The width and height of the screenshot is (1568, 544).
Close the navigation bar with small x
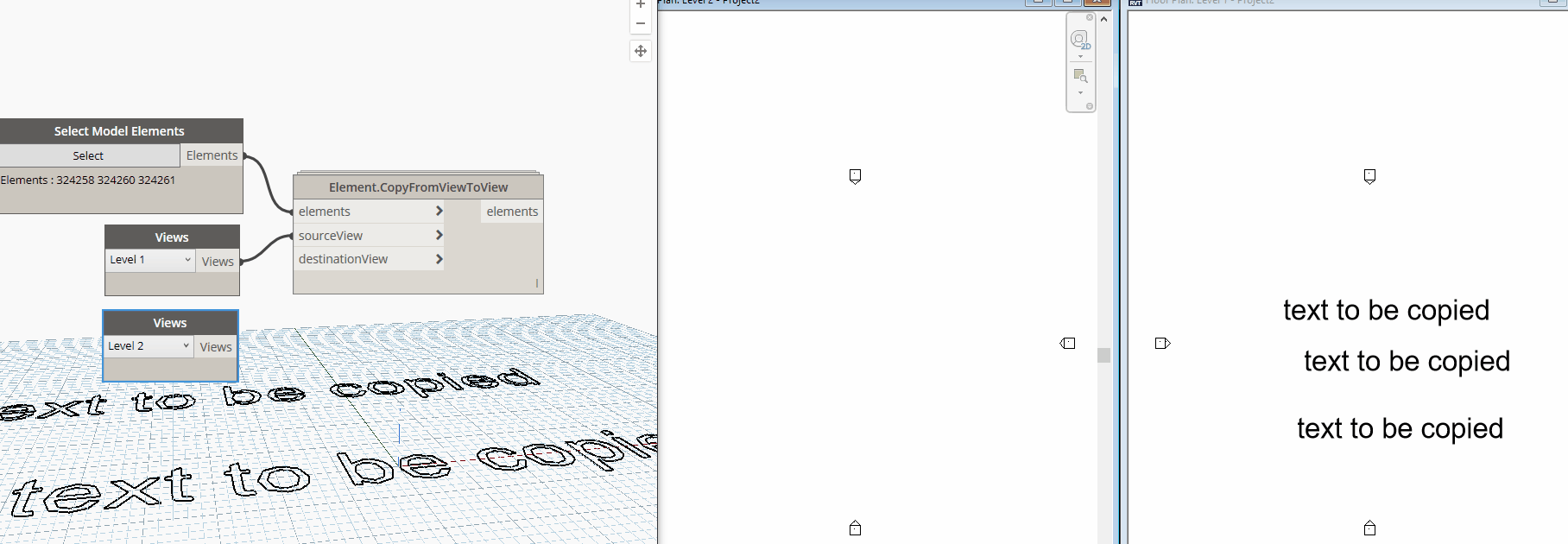(x=1090, y=17)
